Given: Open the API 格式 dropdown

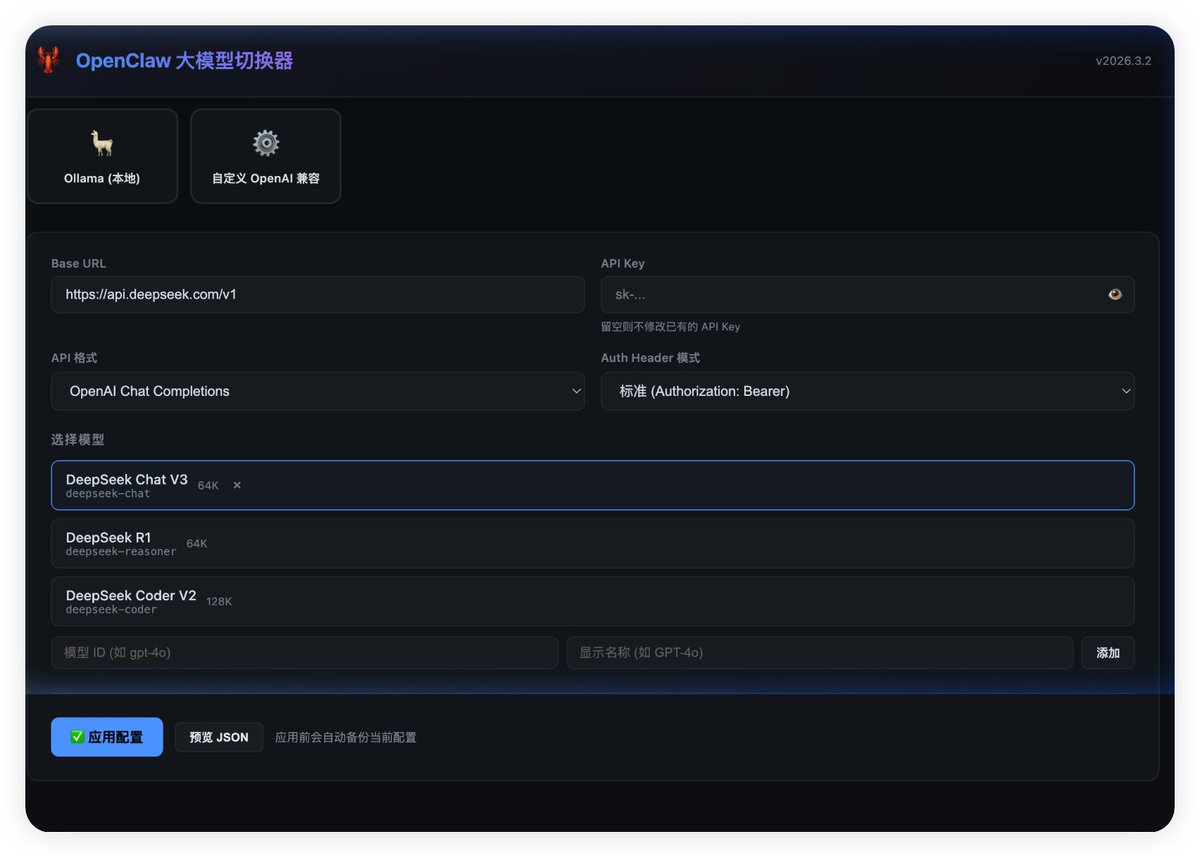Looking at the screenshot, I should [318, 391].
